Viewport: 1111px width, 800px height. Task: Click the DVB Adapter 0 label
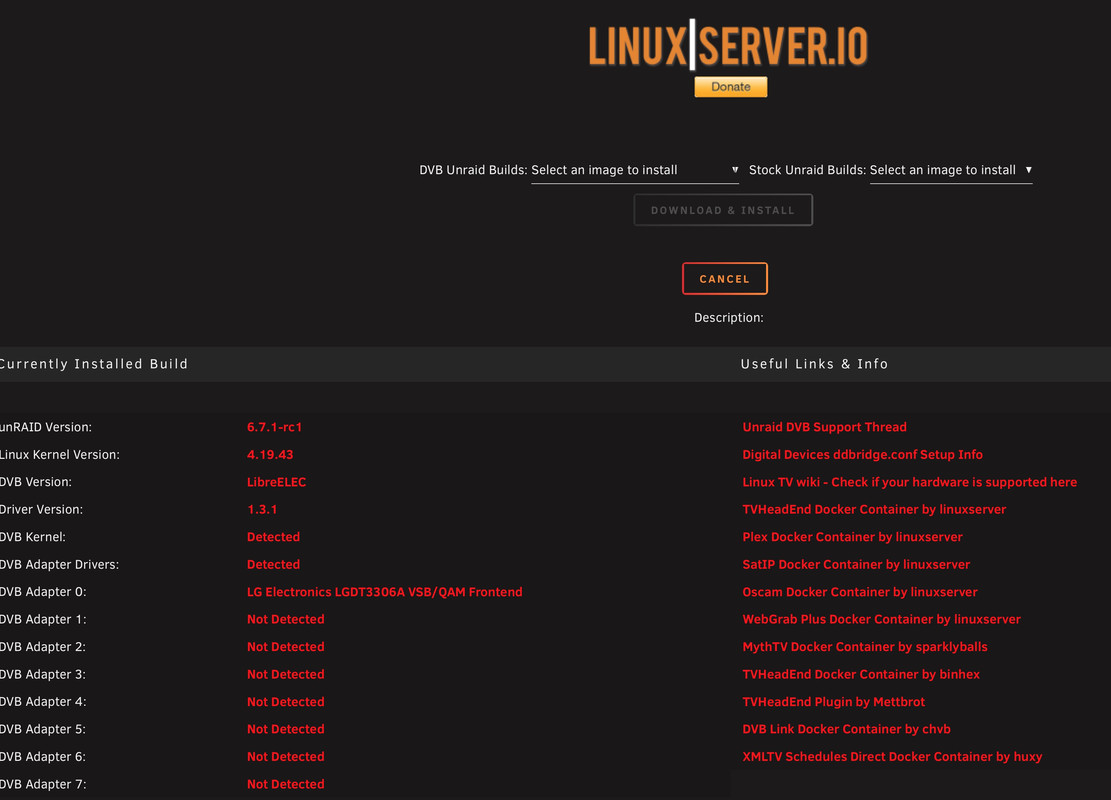[x=43, y=592]
